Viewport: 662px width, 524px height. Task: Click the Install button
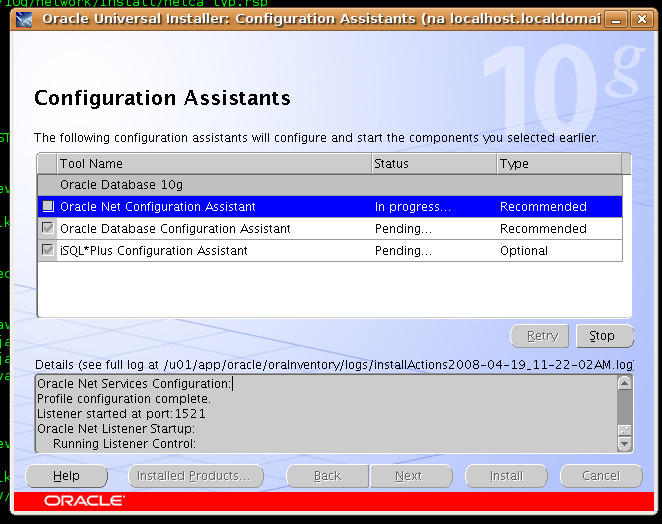[x=506, y=476]
